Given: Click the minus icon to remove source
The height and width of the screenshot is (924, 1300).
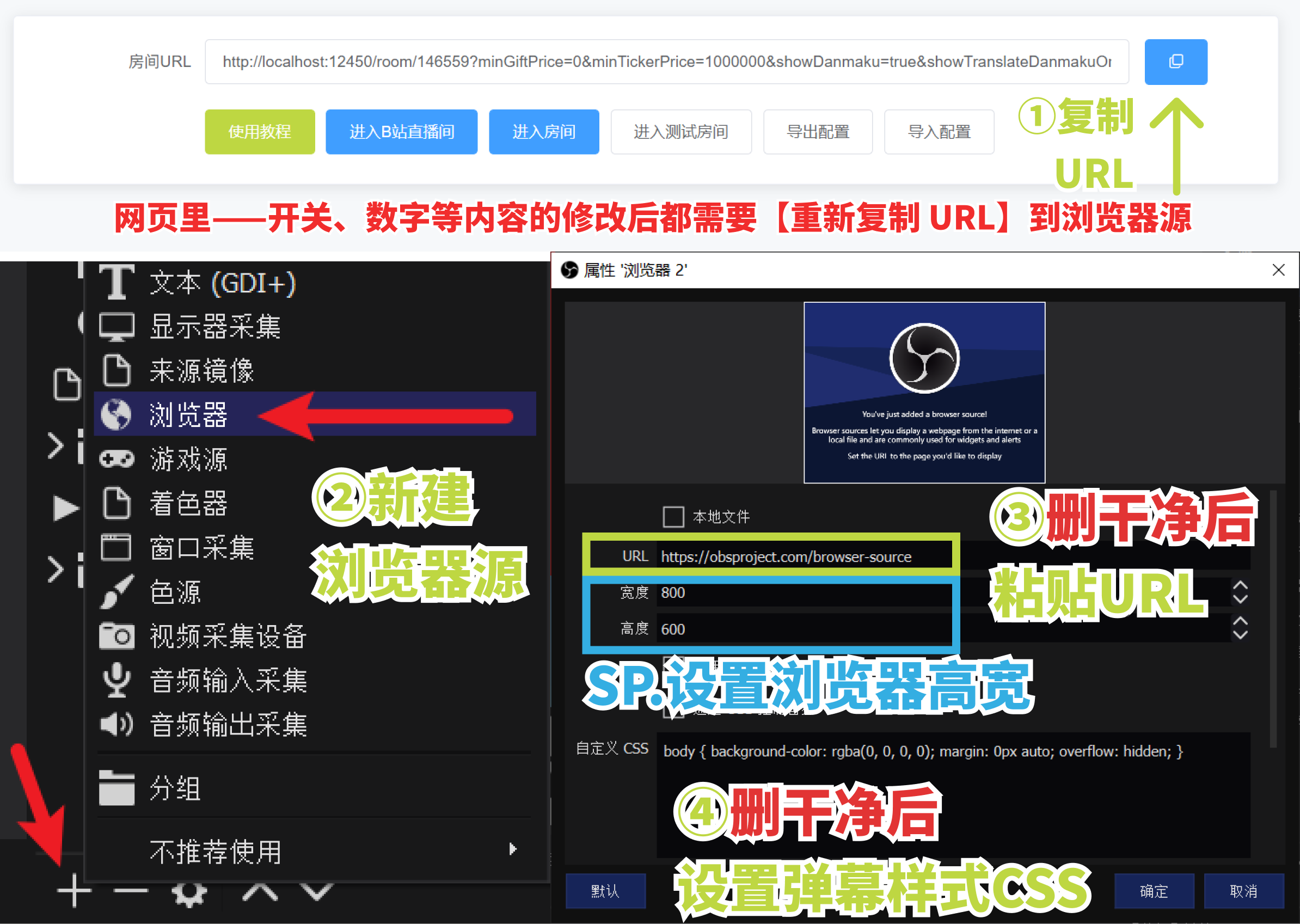Looking at the screenshot, I should click(x=130, y=890).
